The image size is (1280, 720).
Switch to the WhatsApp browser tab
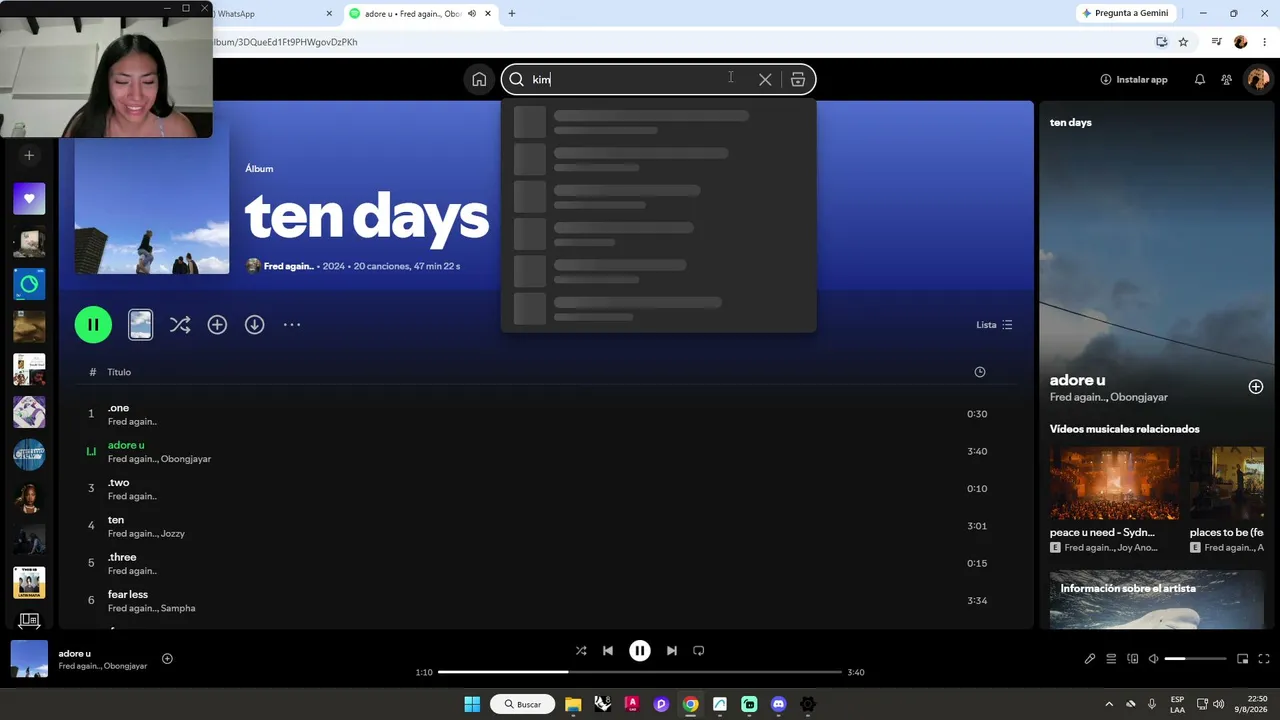(273, 14)
